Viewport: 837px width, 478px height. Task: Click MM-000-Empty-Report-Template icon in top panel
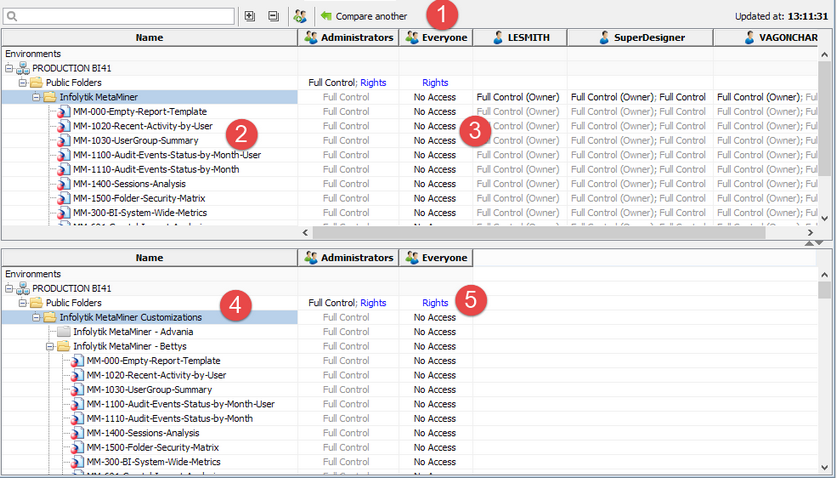(x=64, y=112)
